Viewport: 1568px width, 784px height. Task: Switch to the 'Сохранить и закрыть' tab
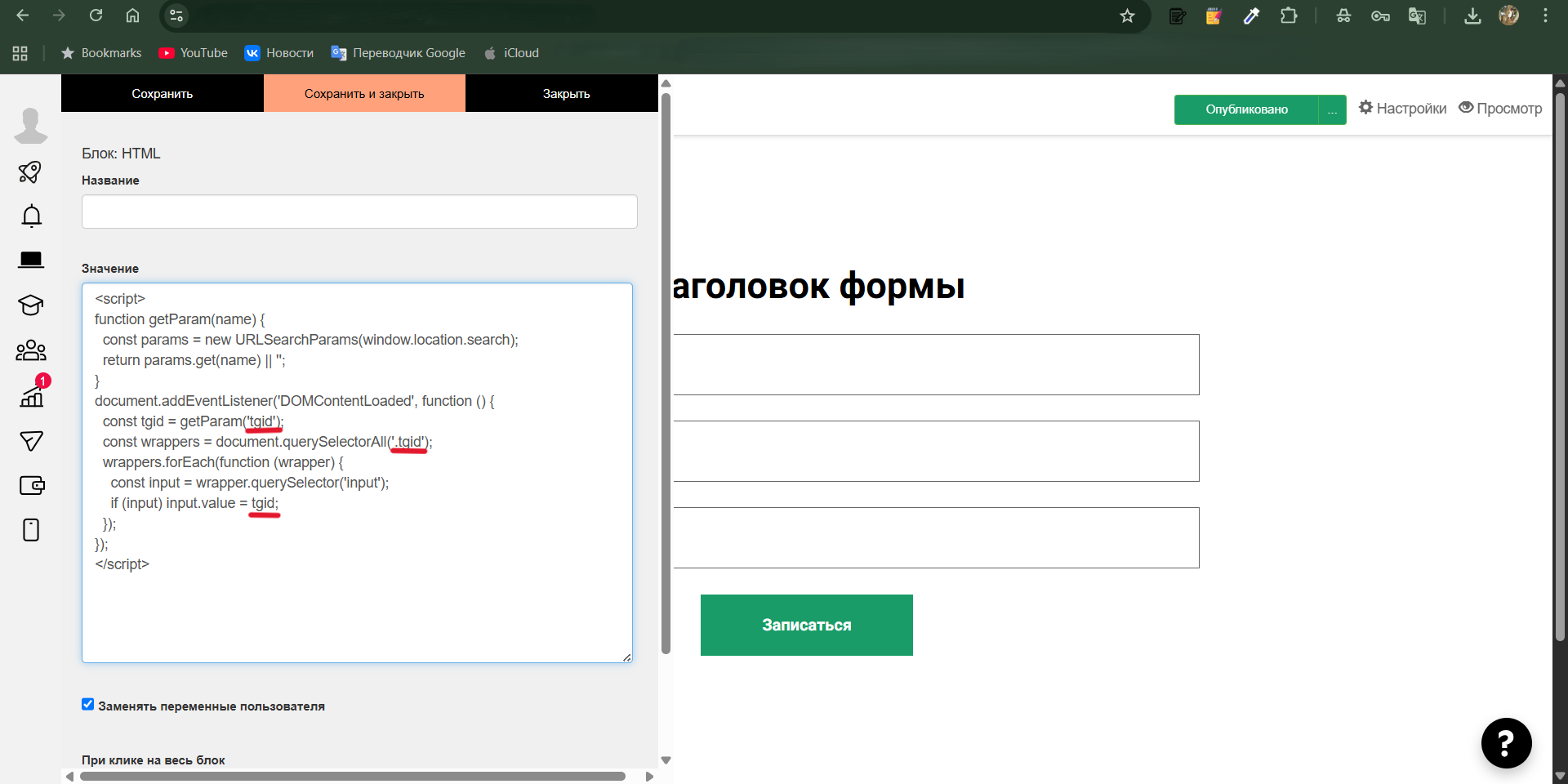364,93
